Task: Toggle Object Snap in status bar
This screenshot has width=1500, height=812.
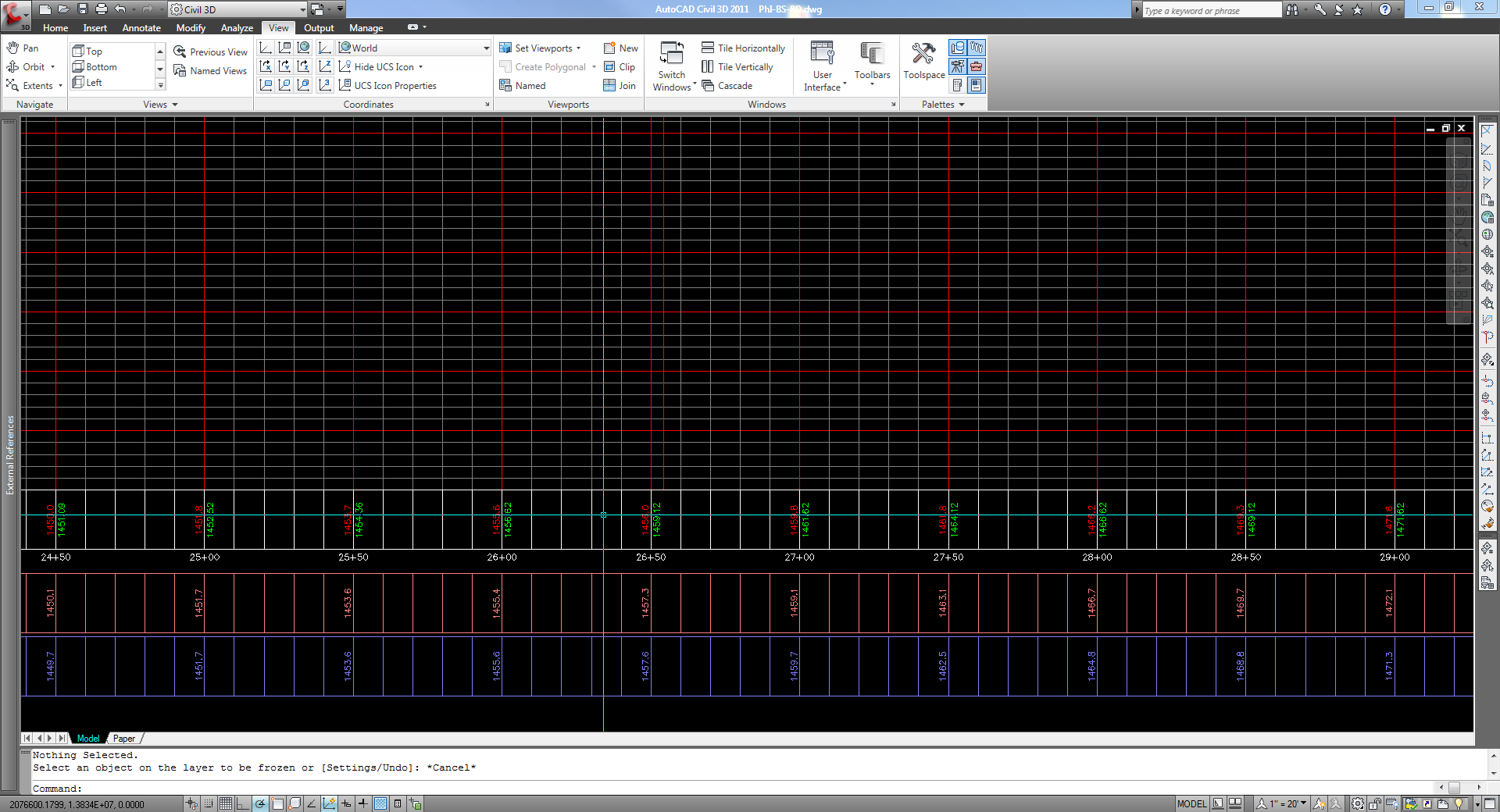Action: 277,804
